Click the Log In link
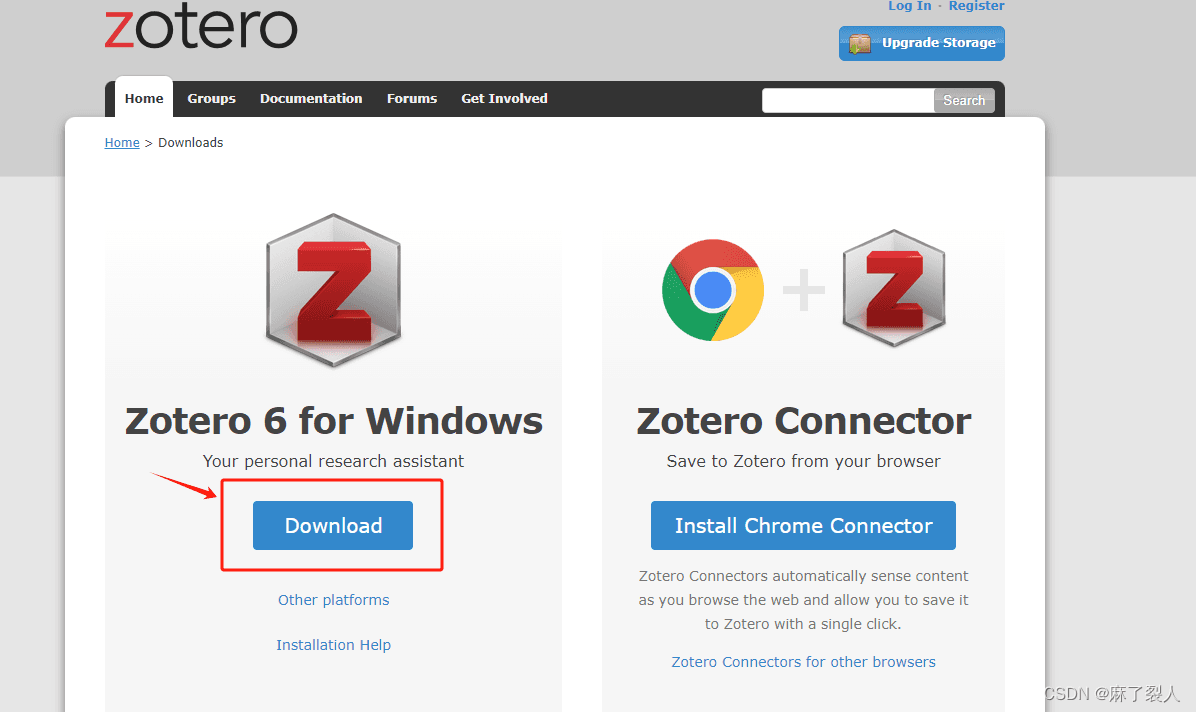This screenshot has height=712, width=1196. (909, 6)
